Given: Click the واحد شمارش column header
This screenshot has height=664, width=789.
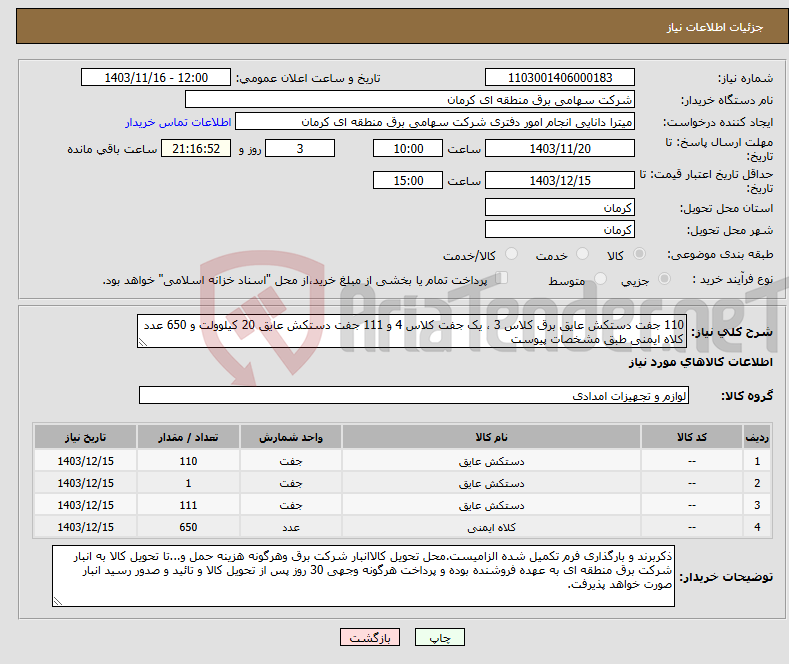Looking at the screenshot, I should pyautogui.click(x=291, y=437).
